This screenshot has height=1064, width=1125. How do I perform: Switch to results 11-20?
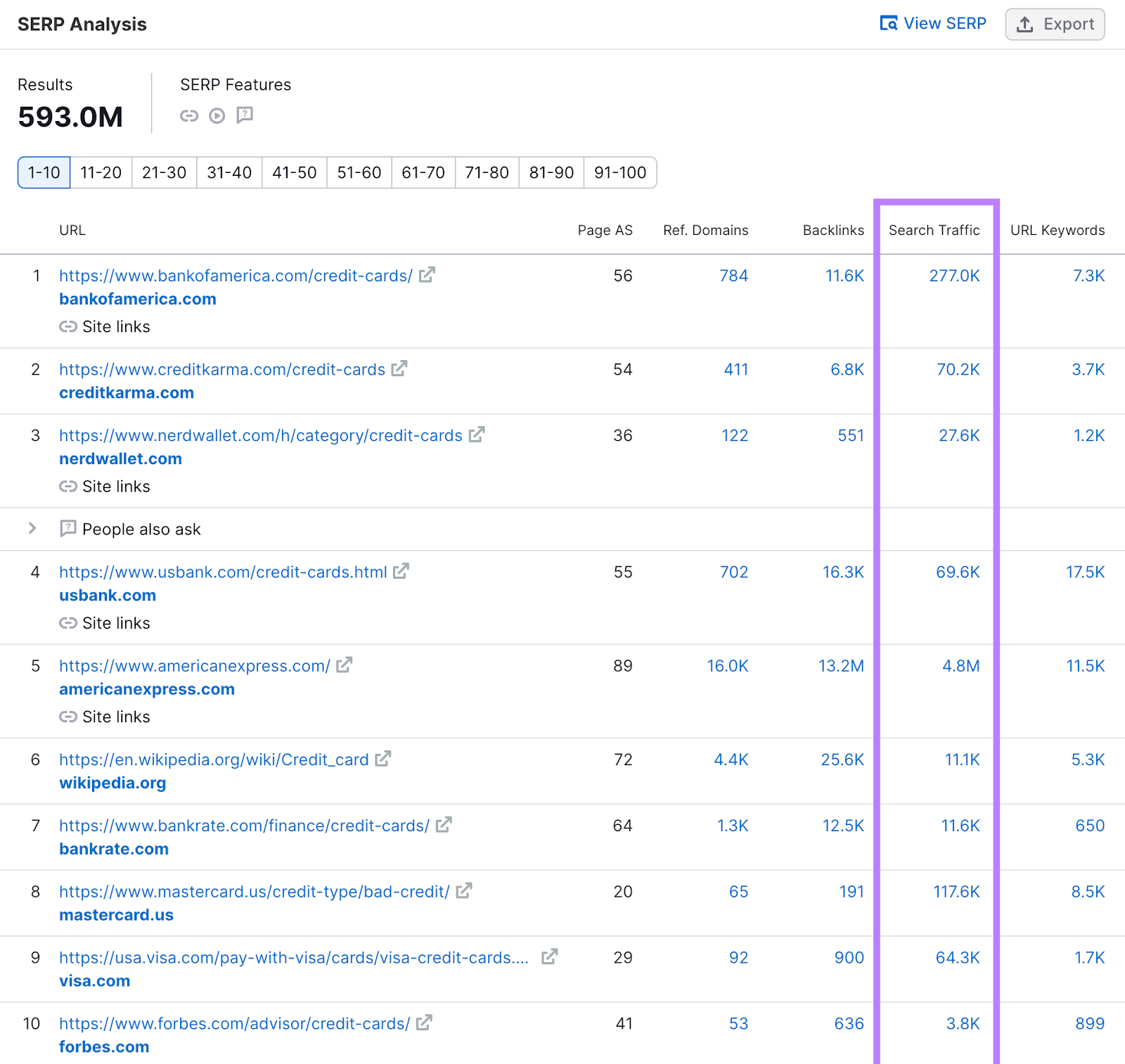pyautogui.click(x=101, y=172)
